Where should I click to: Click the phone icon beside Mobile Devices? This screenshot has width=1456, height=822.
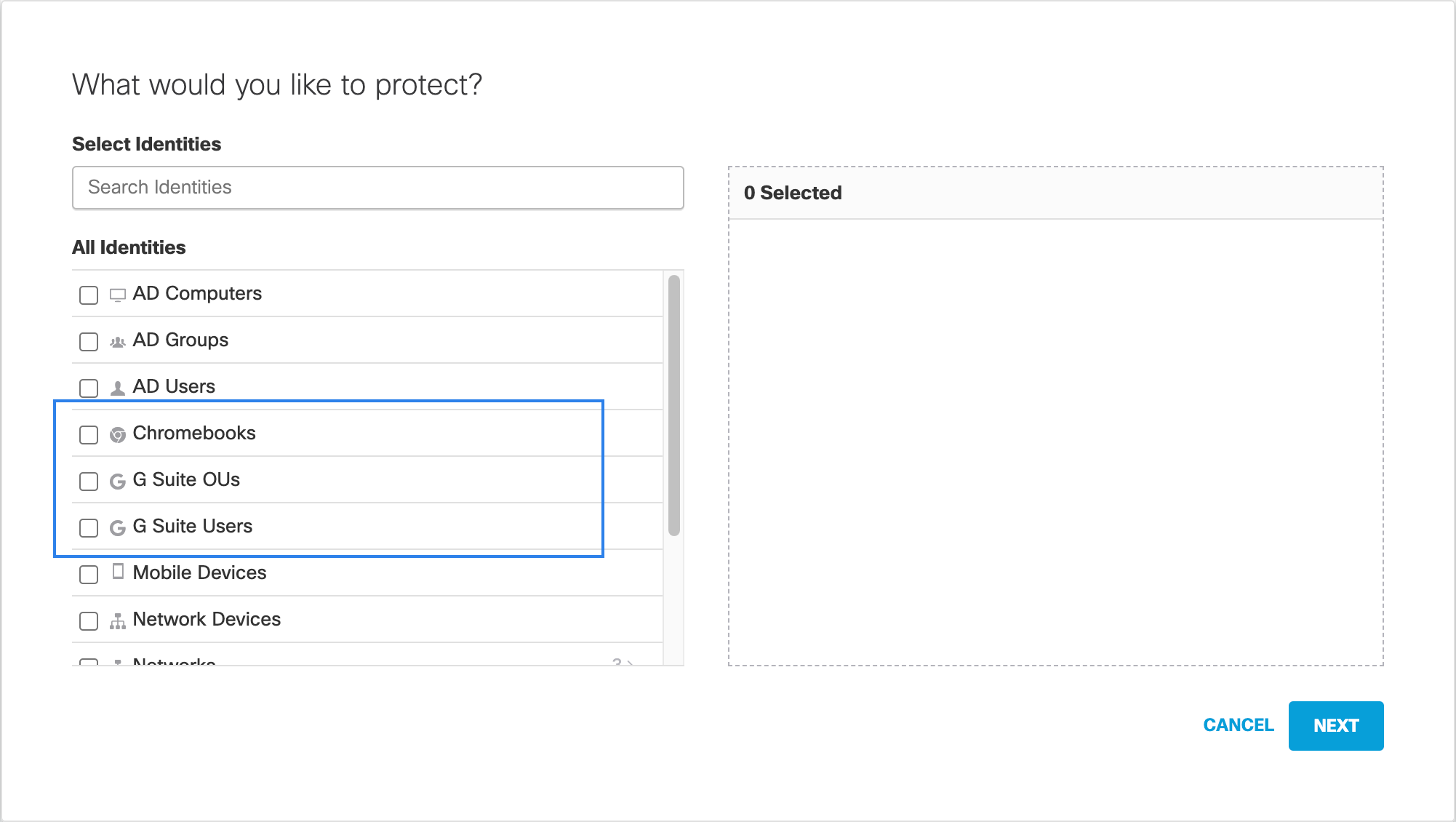[118, 572]
